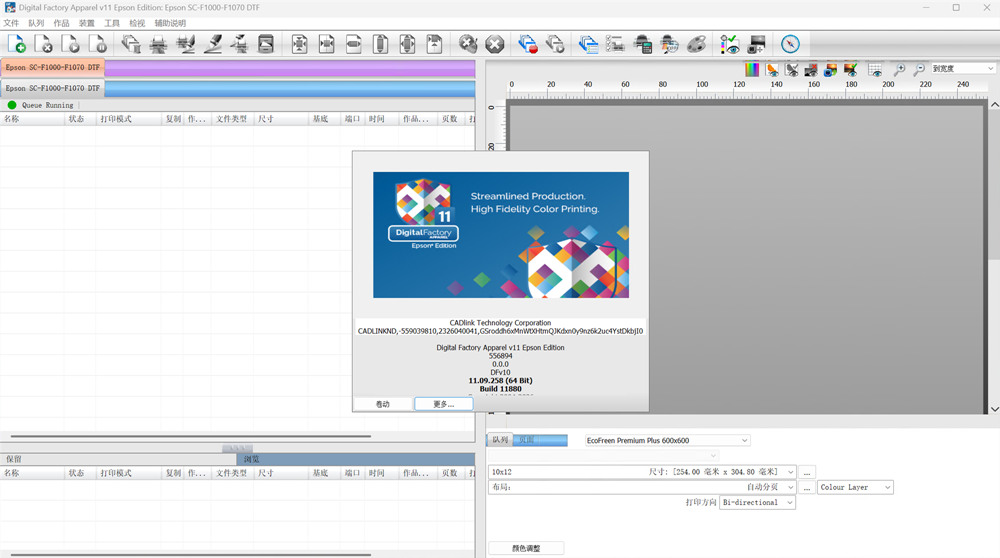
Task: Click the horizontal inward arrows page icon
Action: coord(327,44)
